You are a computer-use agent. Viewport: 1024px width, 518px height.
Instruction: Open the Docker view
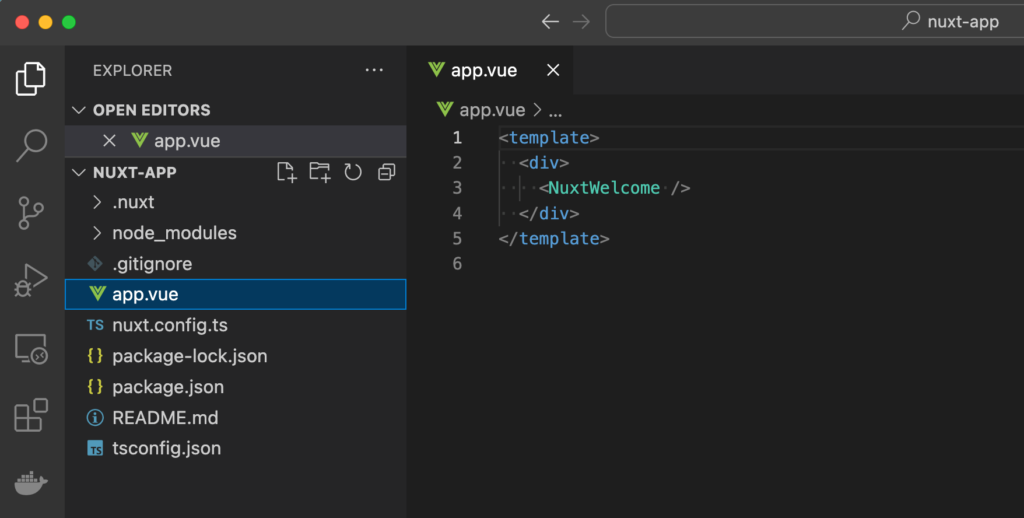(x=31, y=482)
